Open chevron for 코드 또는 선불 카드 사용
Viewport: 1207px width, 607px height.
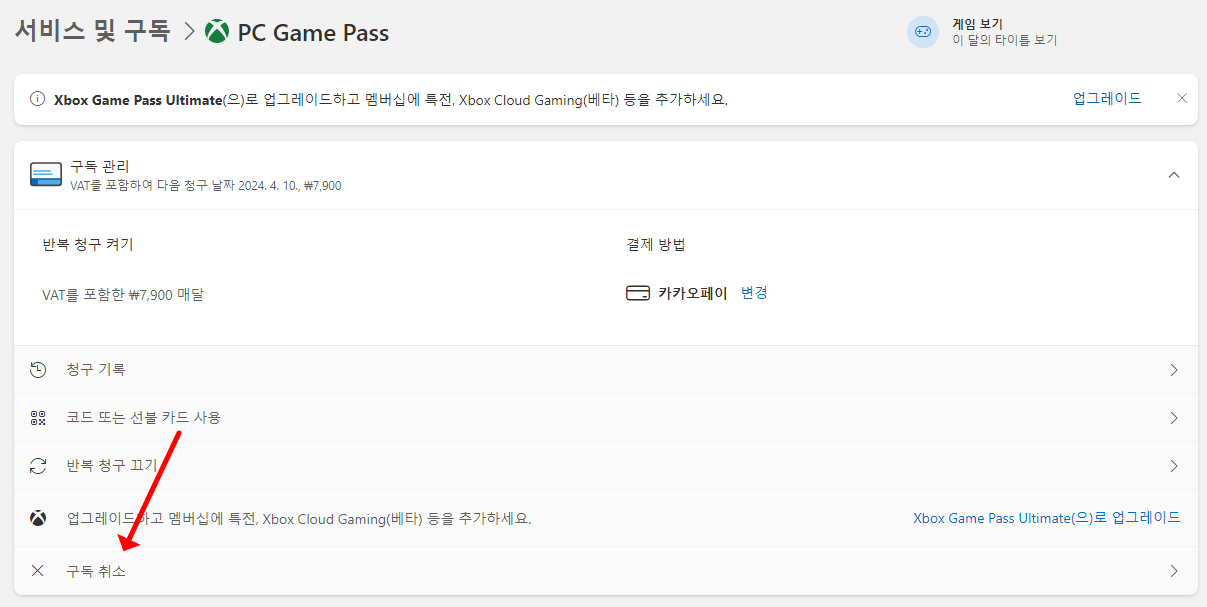(x=1174, y=418)
